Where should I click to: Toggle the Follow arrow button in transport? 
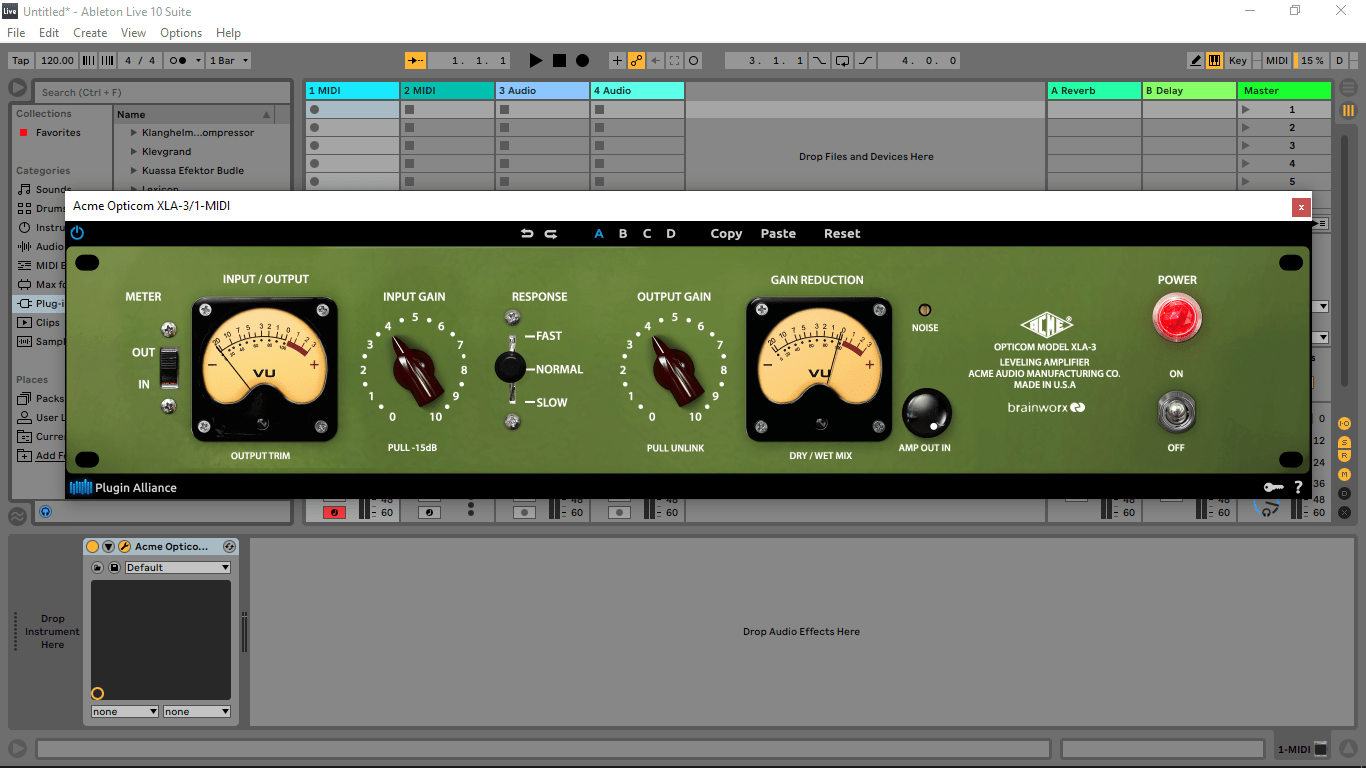(415, 61)
